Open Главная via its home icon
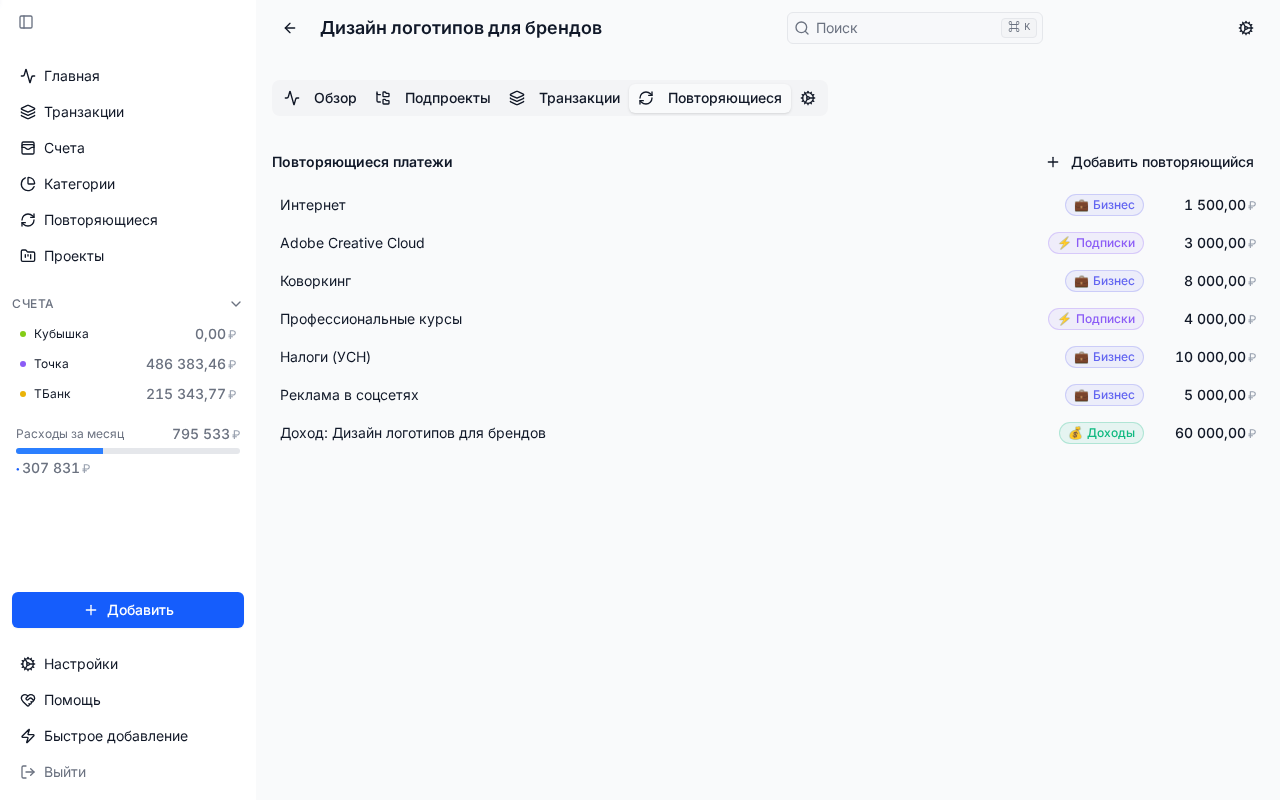 tap(27, 76)
